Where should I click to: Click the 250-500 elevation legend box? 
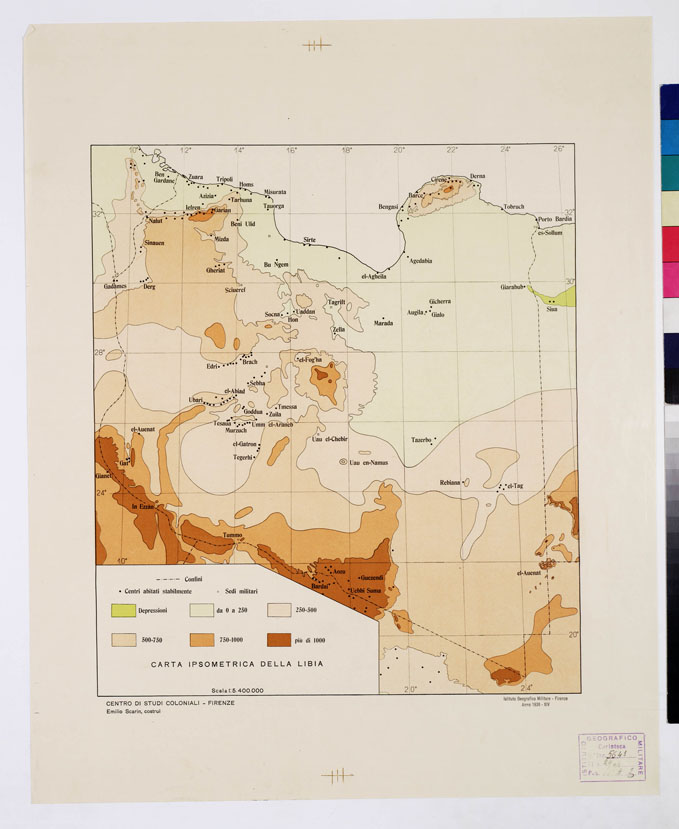[279, 610]
